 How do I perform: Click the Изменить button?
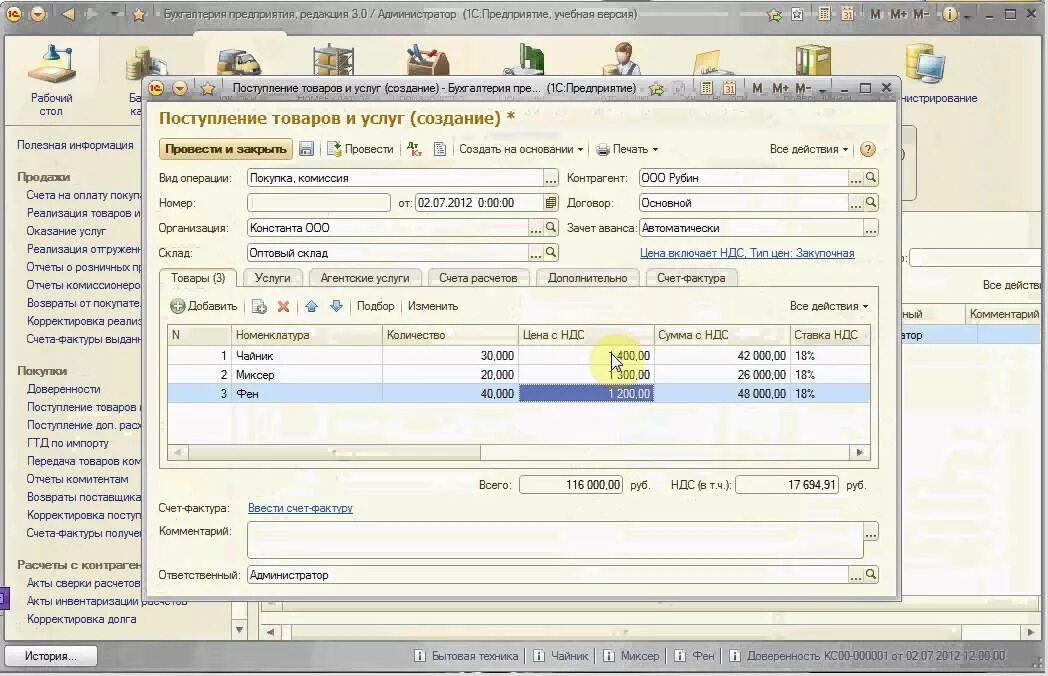(x=433, y=306)
